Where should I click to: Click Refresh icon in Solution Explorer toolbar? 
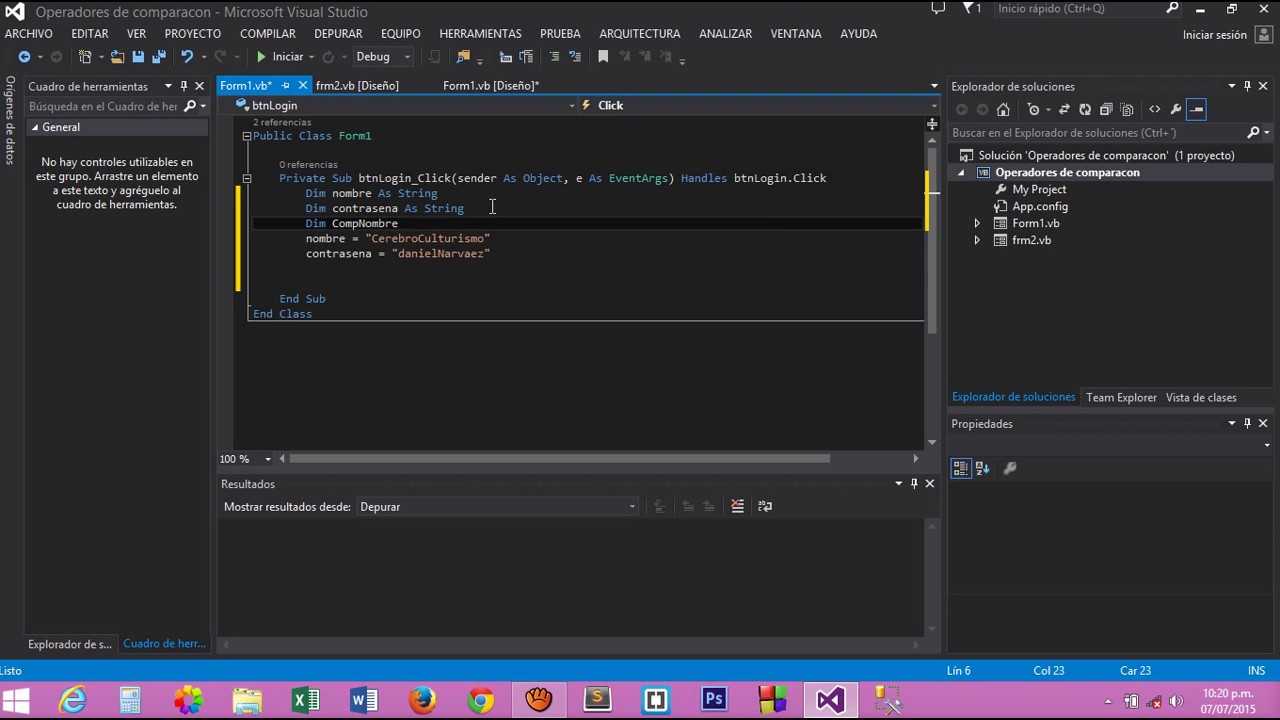click(x=1084, y=109)
